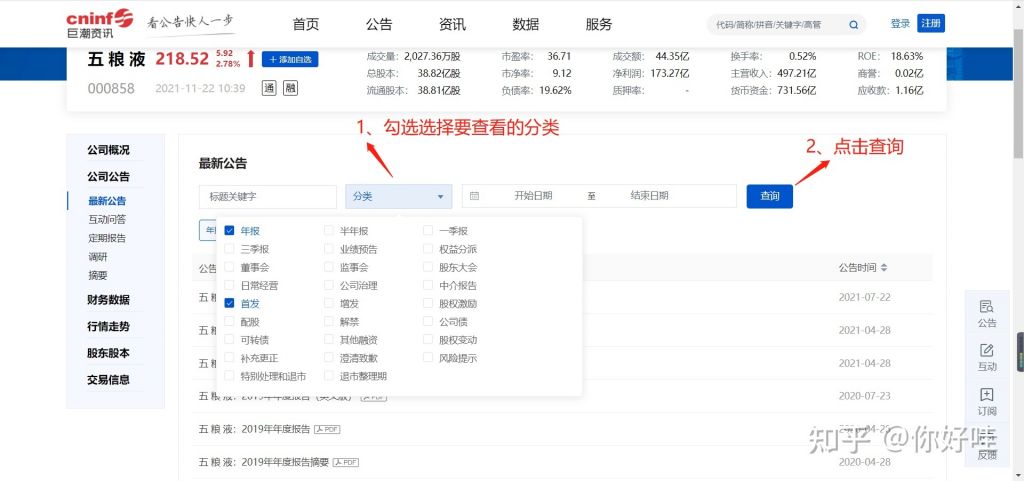
Task: Open the 数据 nav menu
Action: coord(526,25)
